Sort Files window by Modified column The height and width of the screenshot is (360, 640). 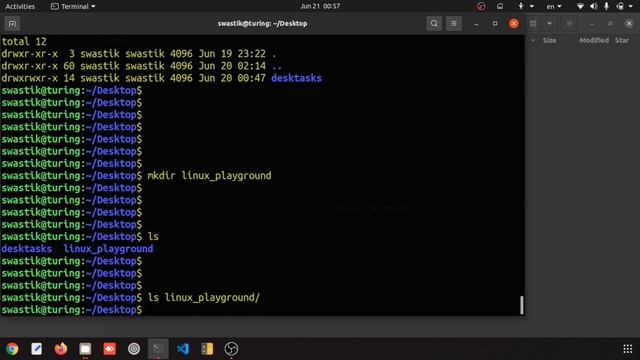tap(594, 40)
